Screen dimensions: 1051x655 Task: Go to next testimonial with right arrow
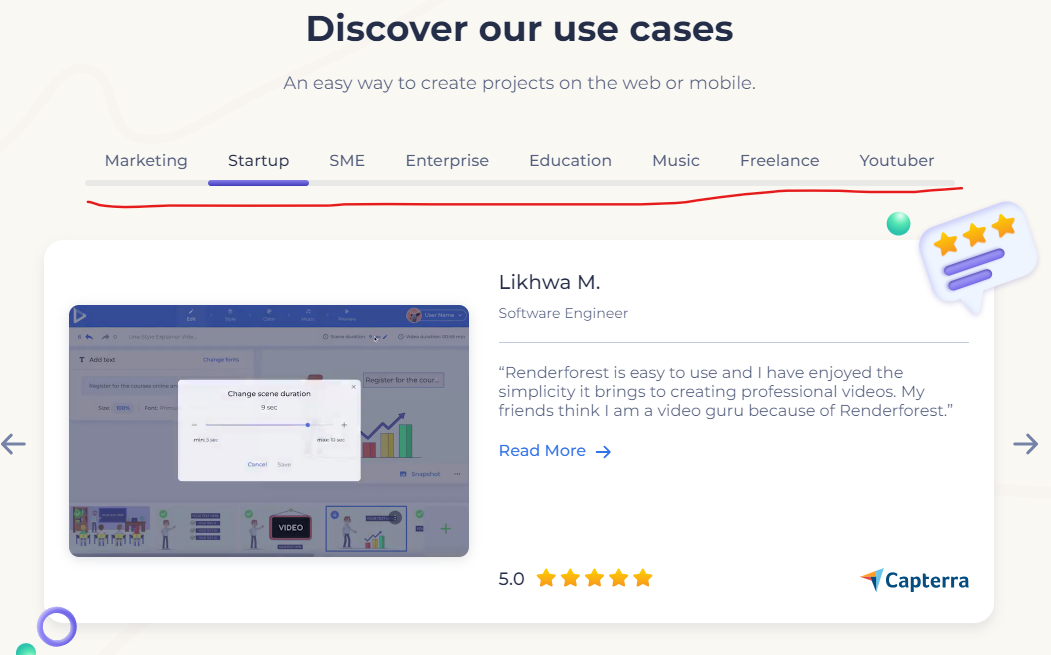tap(1026, 444)
